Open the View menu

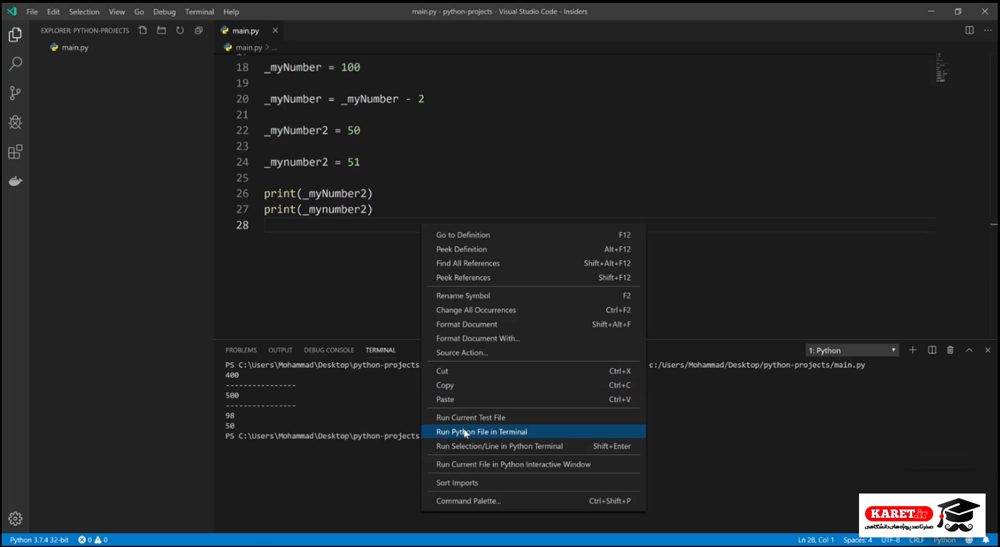(x=117, y=11)
